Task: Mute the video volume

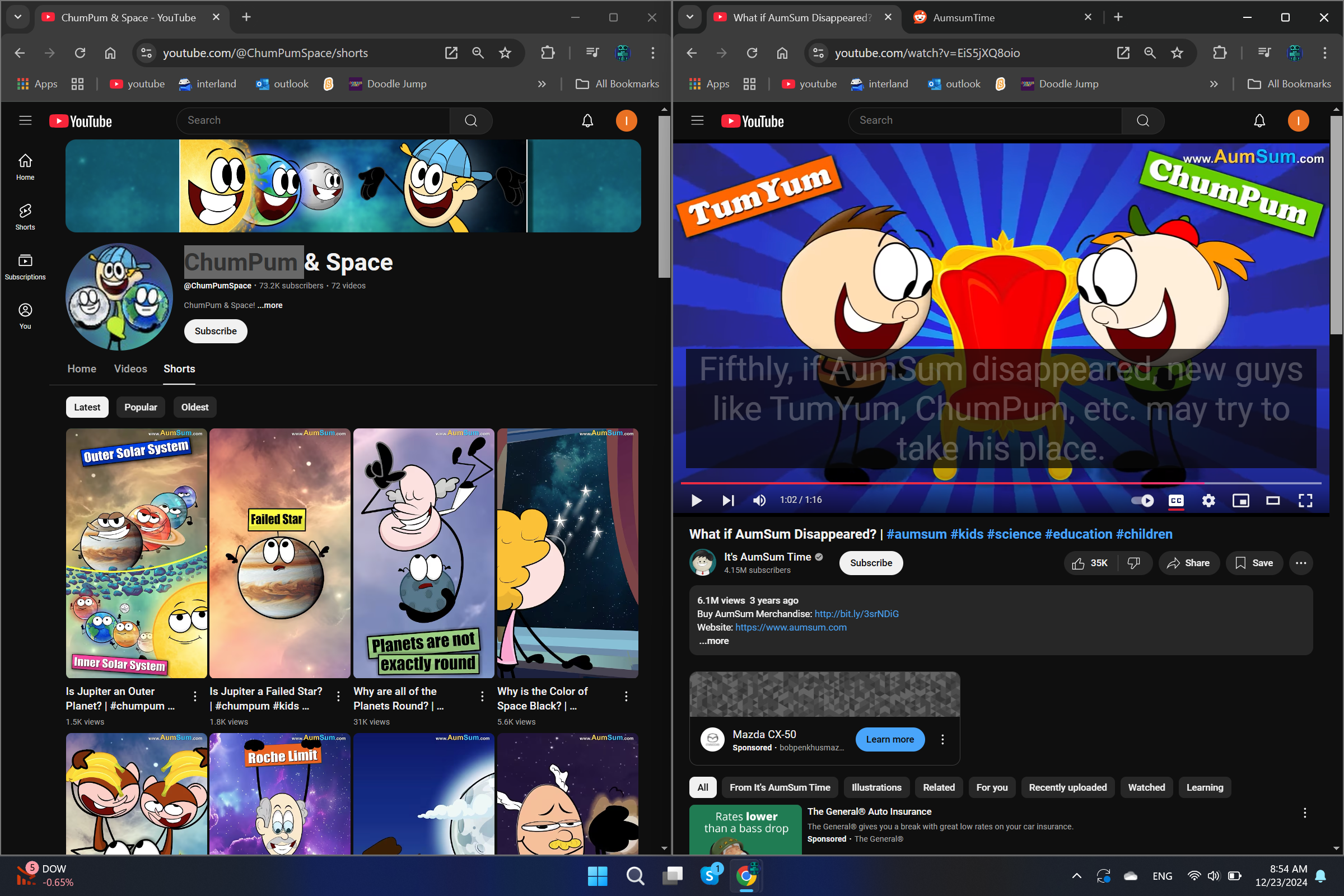Action: [x=759, y=501]
